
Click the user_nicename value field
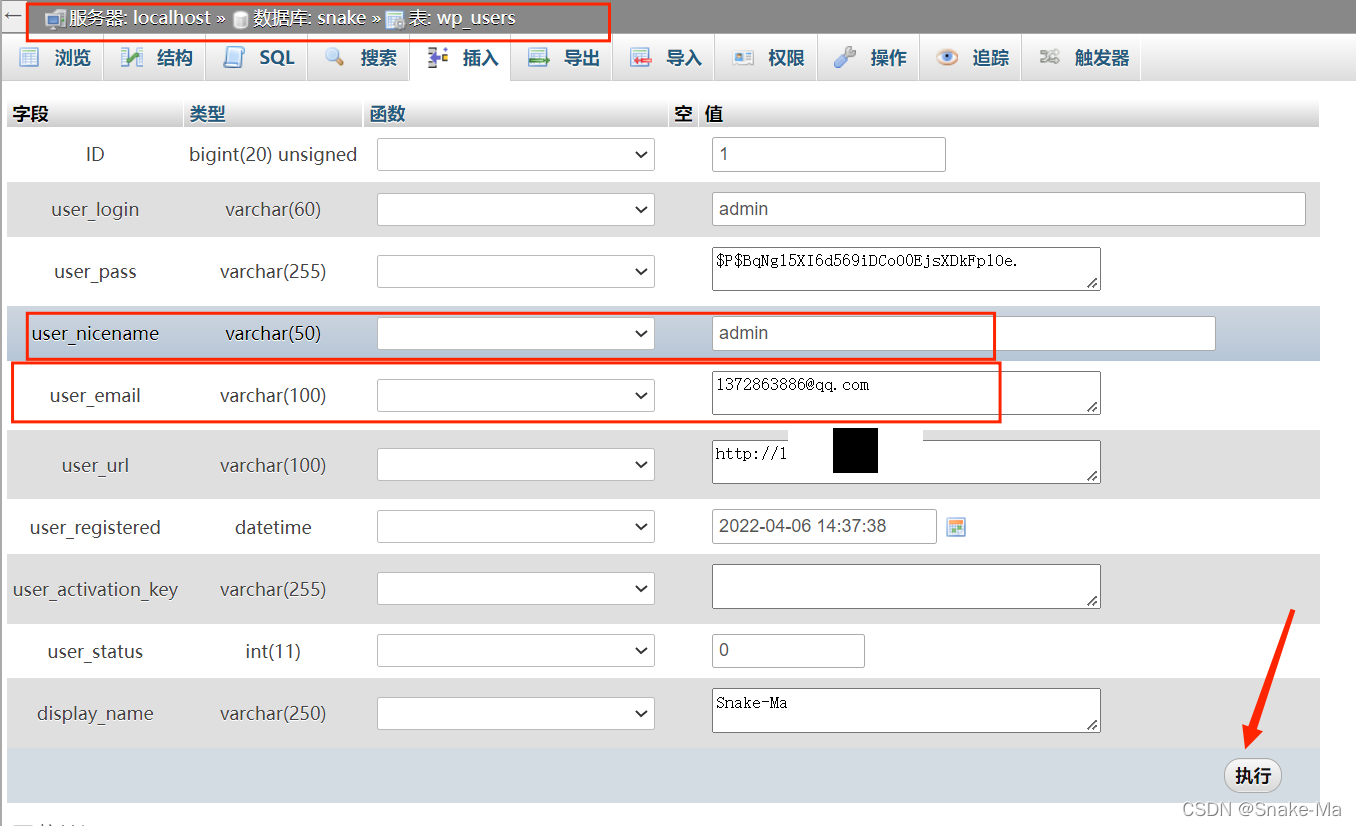[964, 333]
